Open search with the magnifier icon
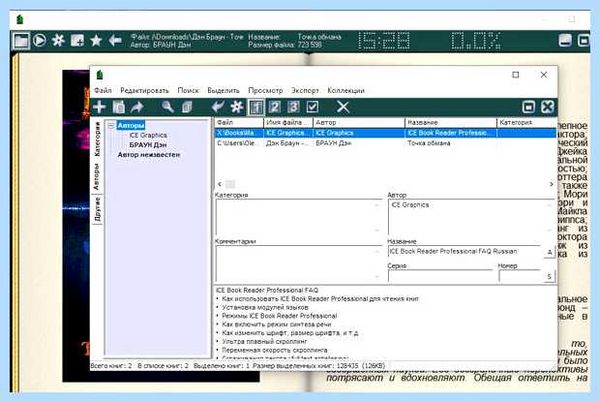The image size is (600, 402). click(167, 107)
